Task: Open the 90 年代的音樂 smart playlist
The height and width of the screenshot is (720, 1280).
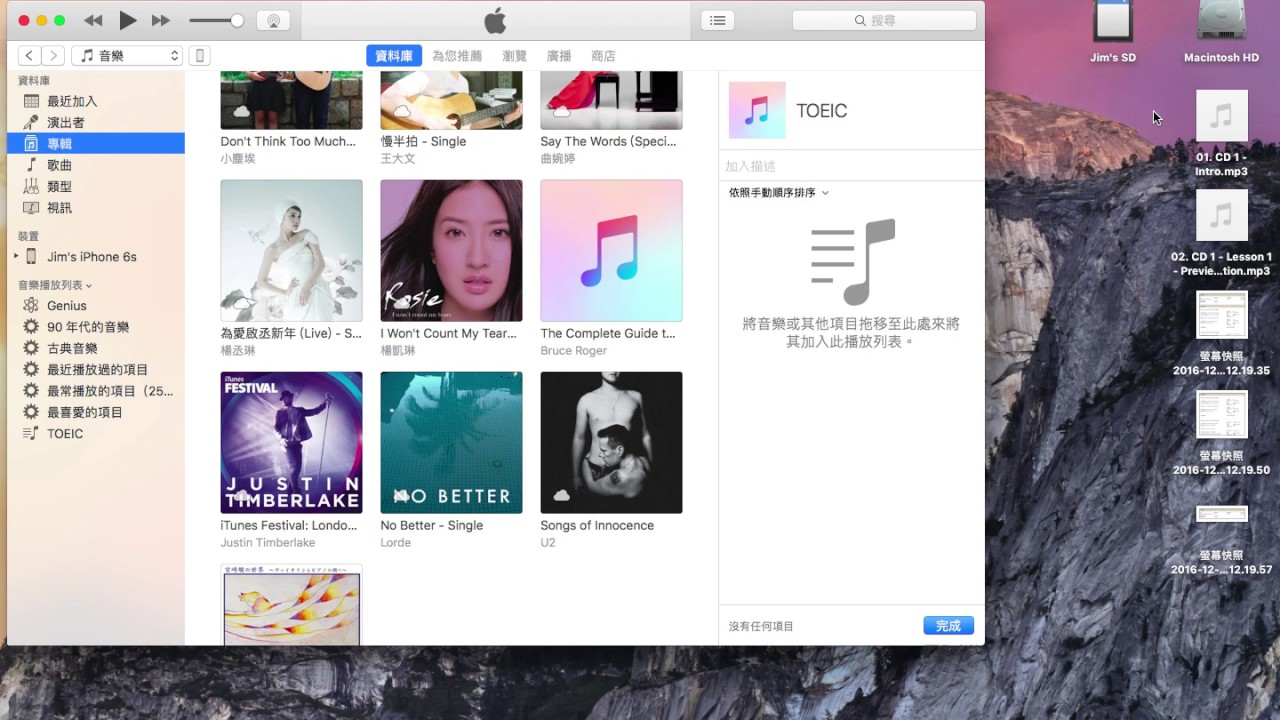Action: pos(95,327)
